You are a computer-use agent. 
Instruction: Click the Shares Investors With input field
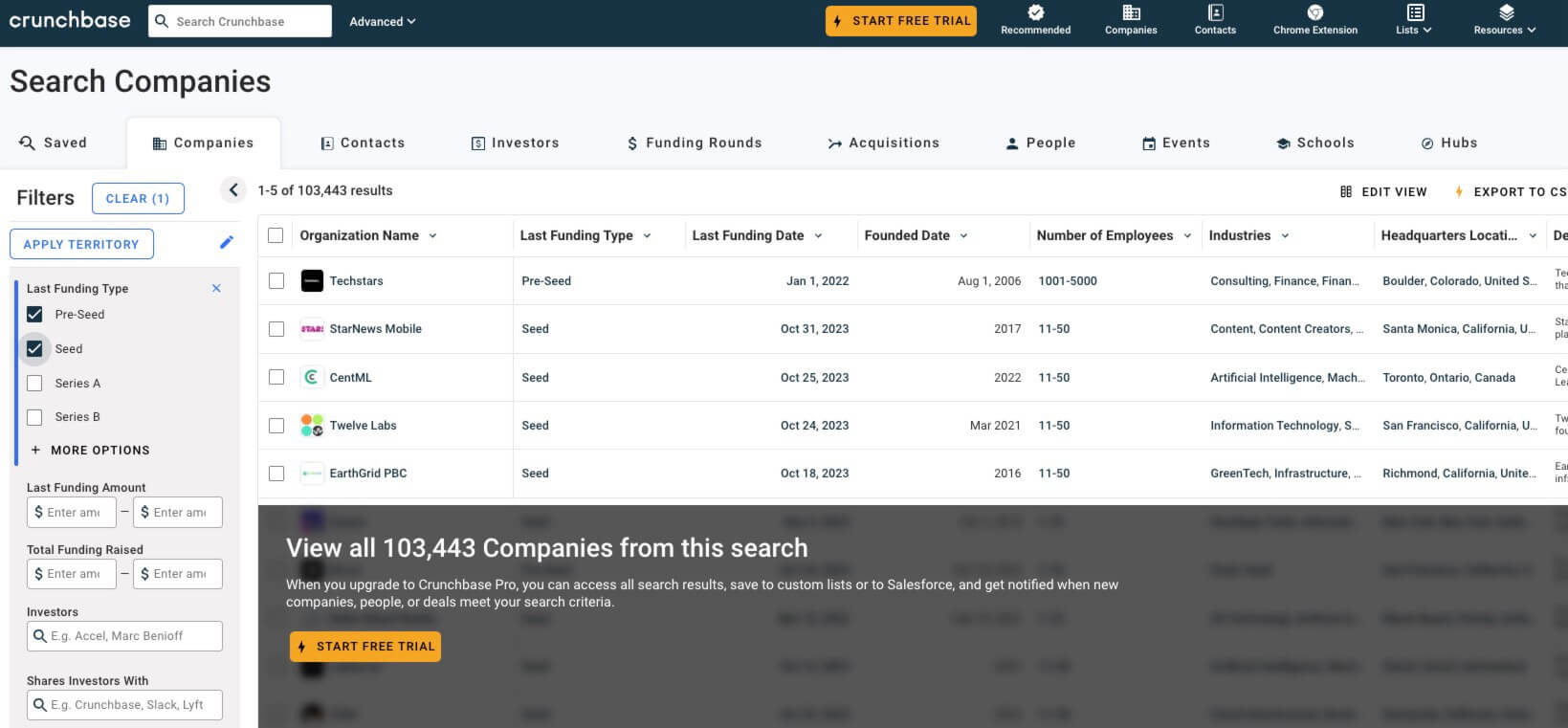point(124,705)
